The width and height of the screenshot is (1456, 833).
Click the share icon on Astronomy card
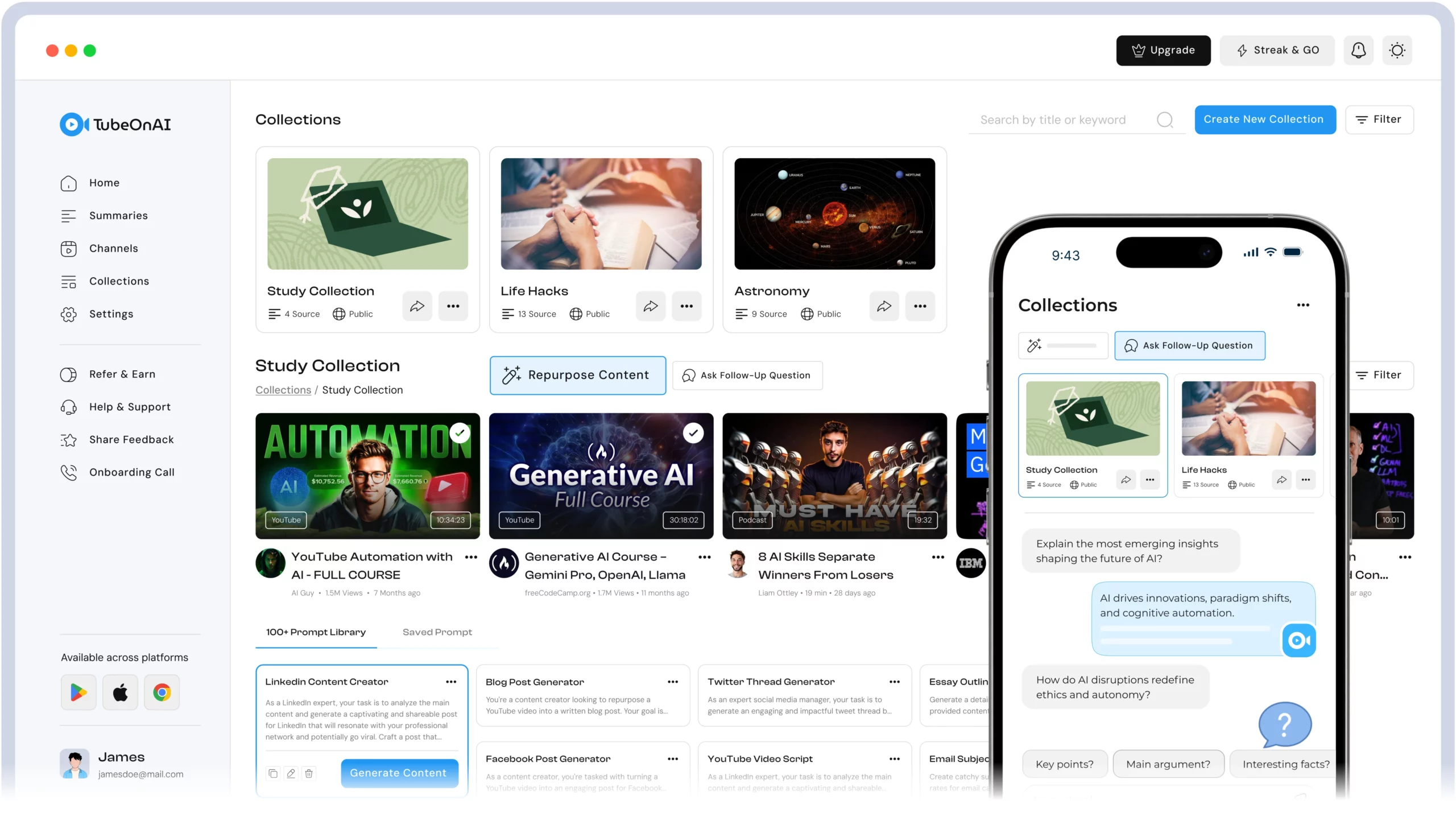(883, 306)
